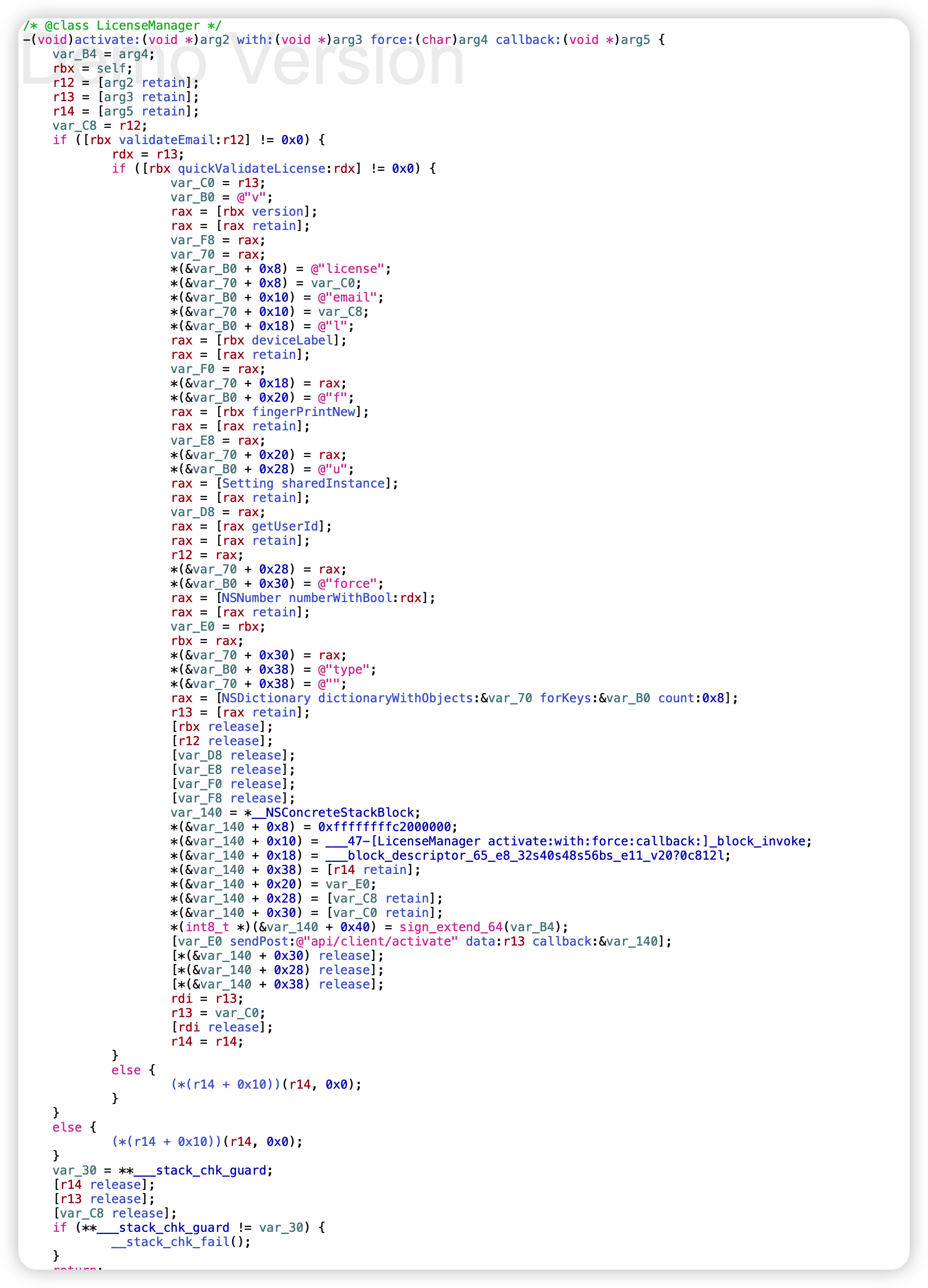928x1288 pixels.
Task: Click the "var_30 = **___stack_chk_guard;" line
Action: [163, 1170]
